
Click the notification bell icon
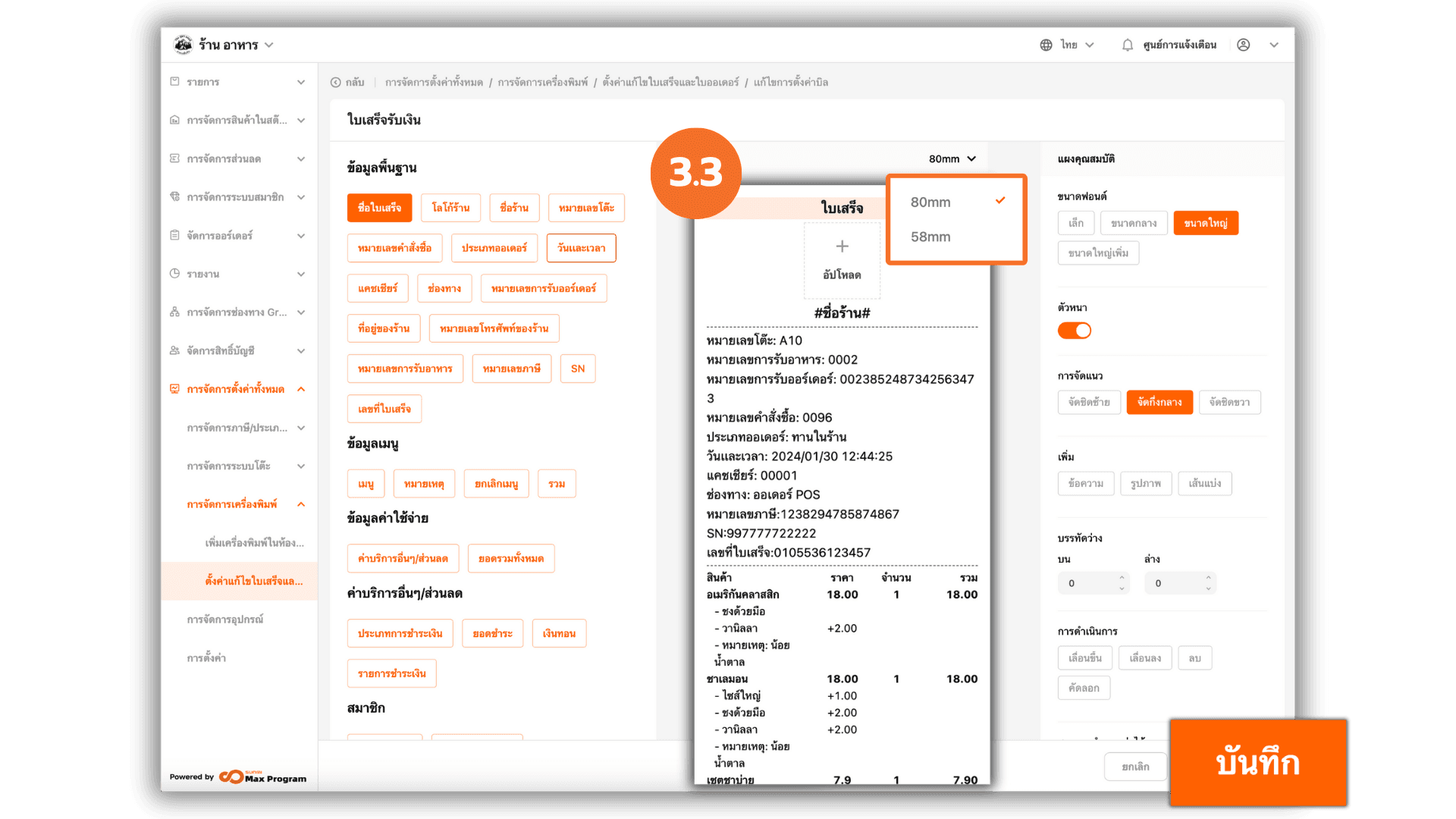tap(1128, 45)
